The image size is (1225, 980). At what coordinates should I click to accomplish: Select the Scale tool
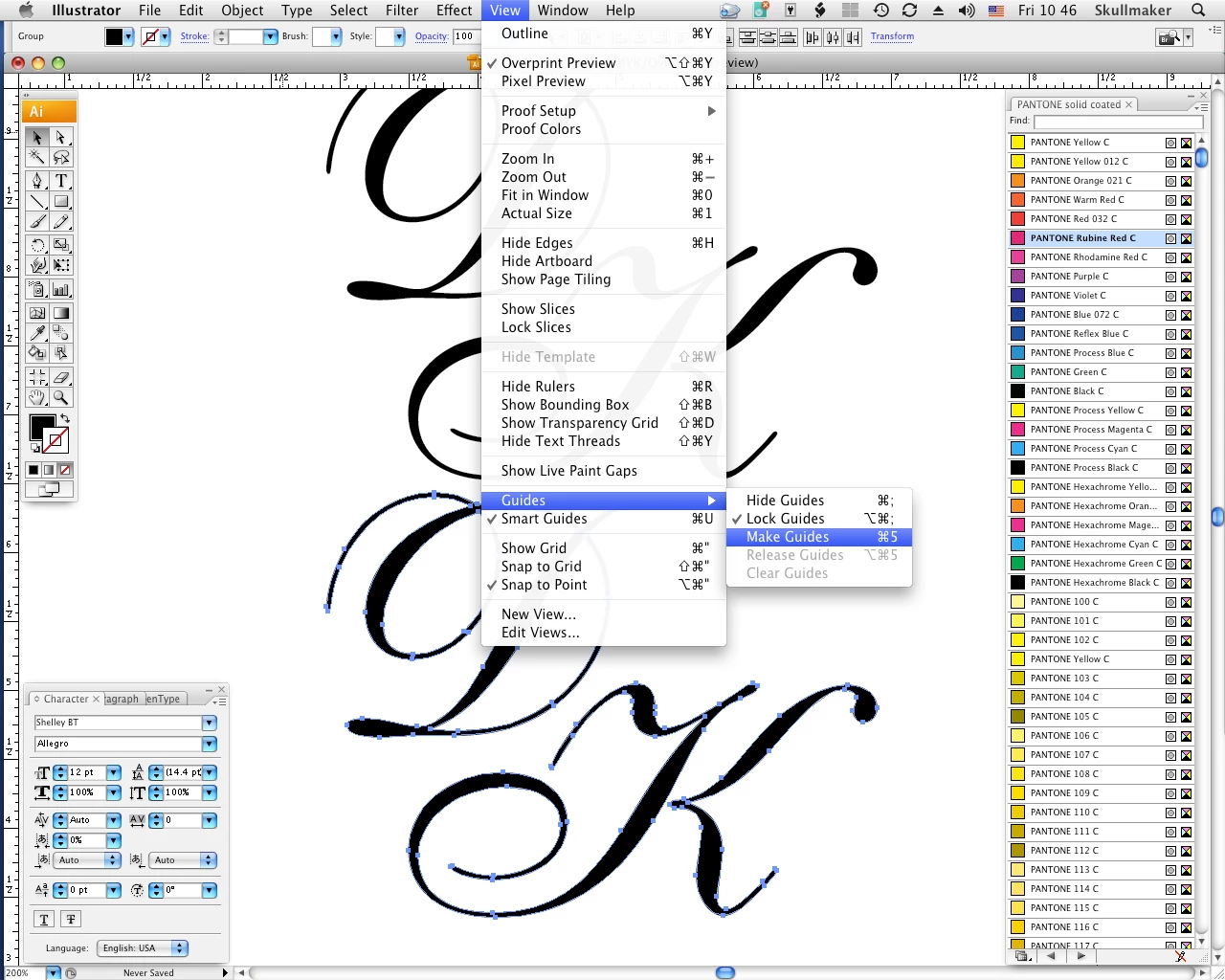pyautogui.click(x=61, y=245)
